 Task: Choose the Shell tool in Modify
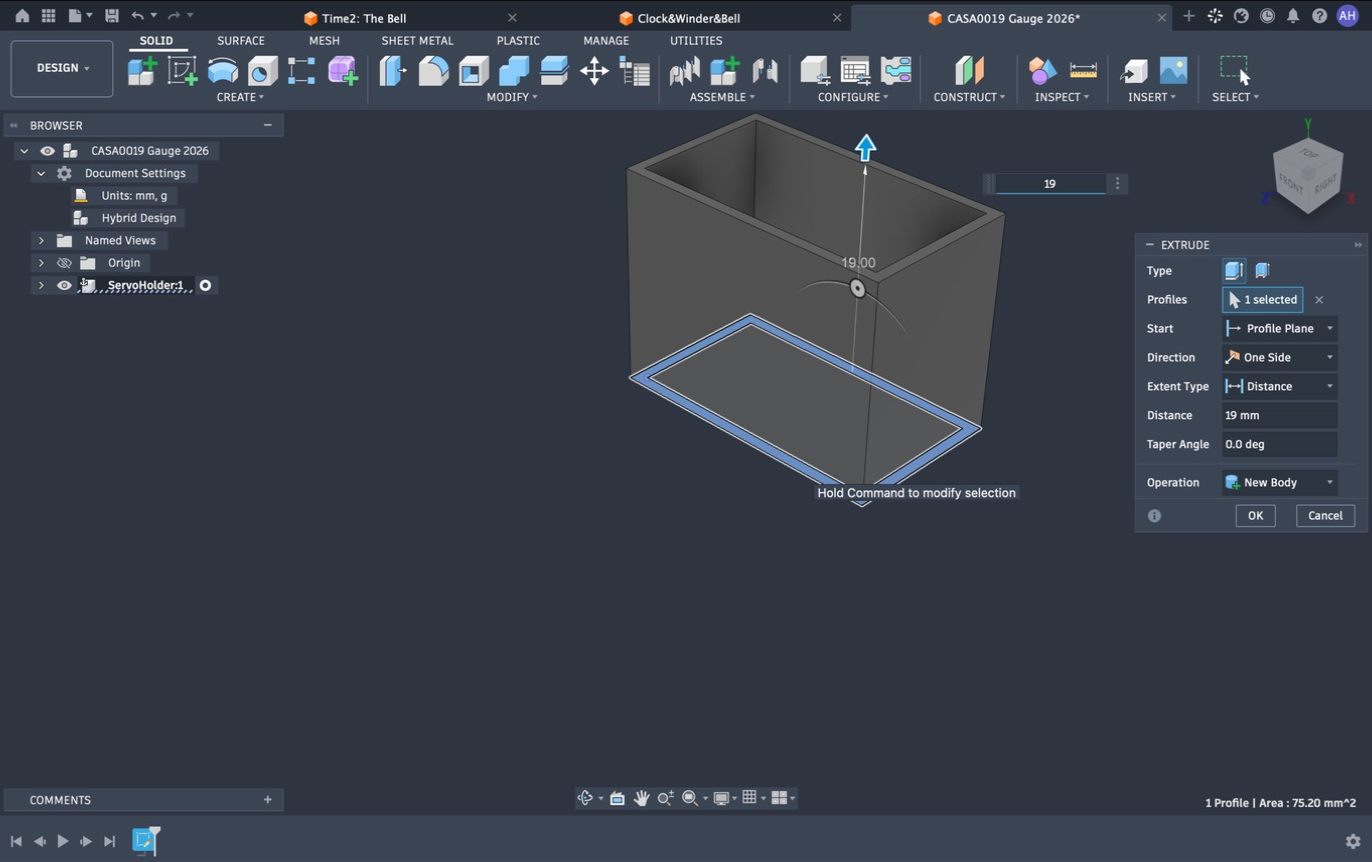click(473, 71)
